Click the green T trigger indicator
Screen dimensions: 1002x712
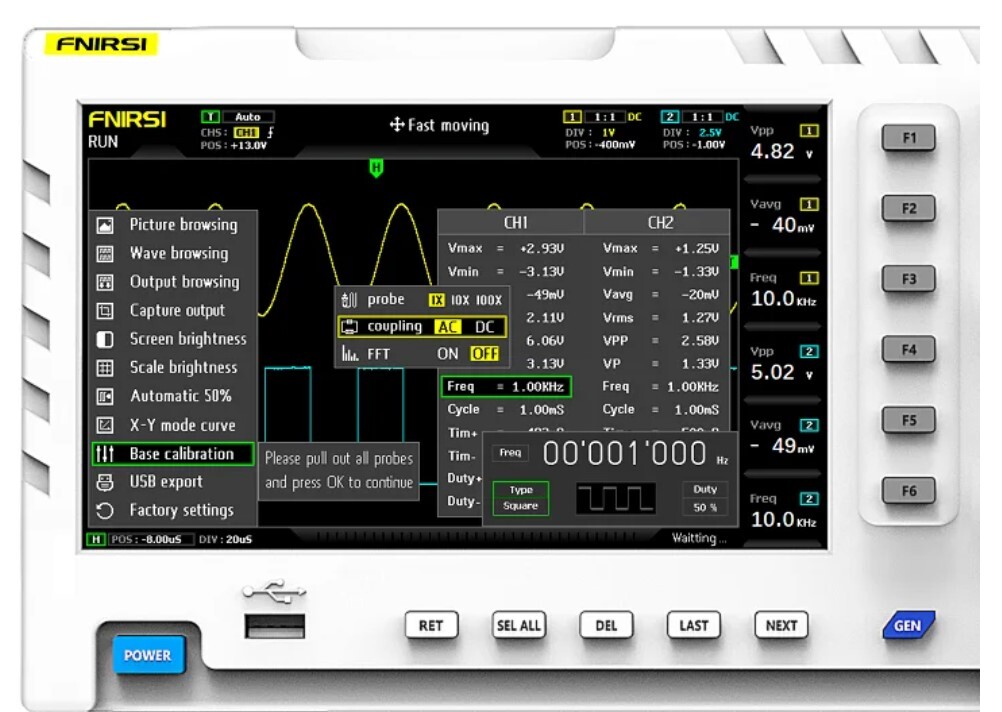pyautogui.click(x=210, y=116)
